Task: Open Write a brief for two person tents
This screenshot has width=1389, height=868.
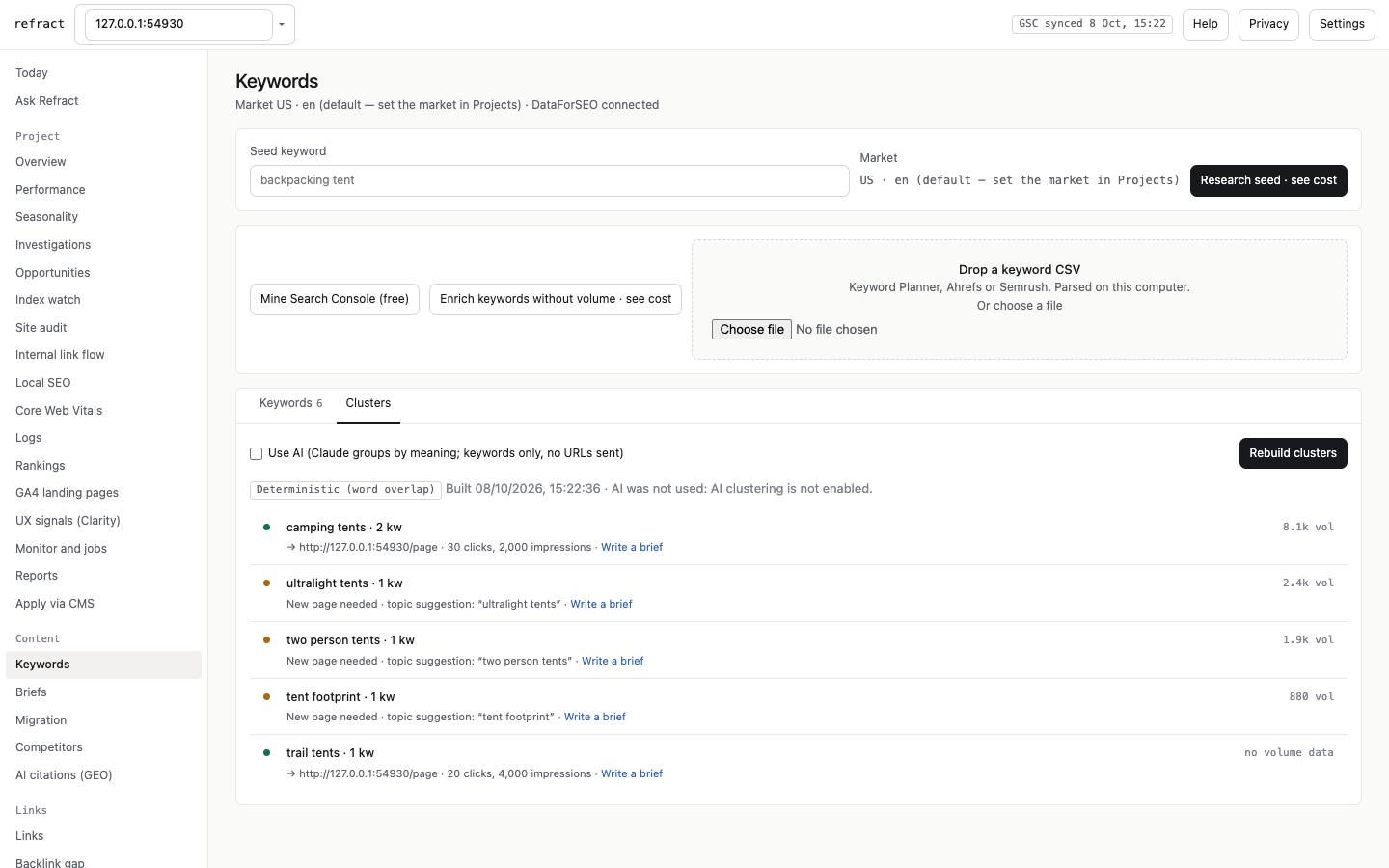Action: [x=613, y=661]
